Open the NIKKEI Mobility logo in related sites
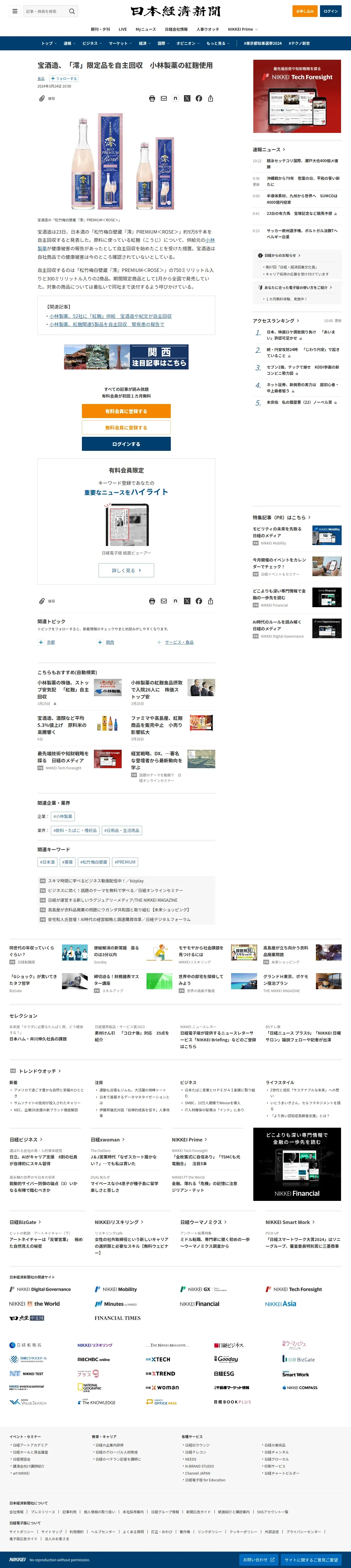This screenshot has width=351, height=1568. coord(116,1289)
